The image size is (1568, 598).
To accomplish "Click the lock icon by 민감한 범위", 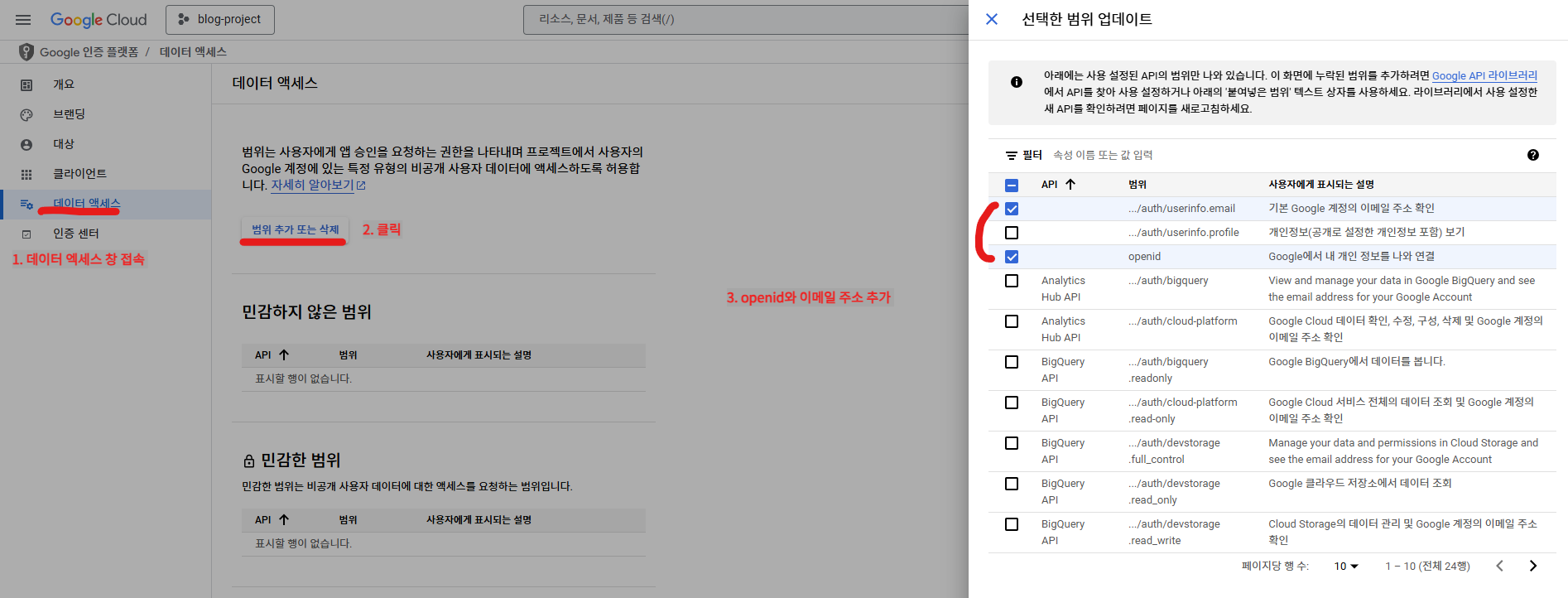I will (249, 461).
